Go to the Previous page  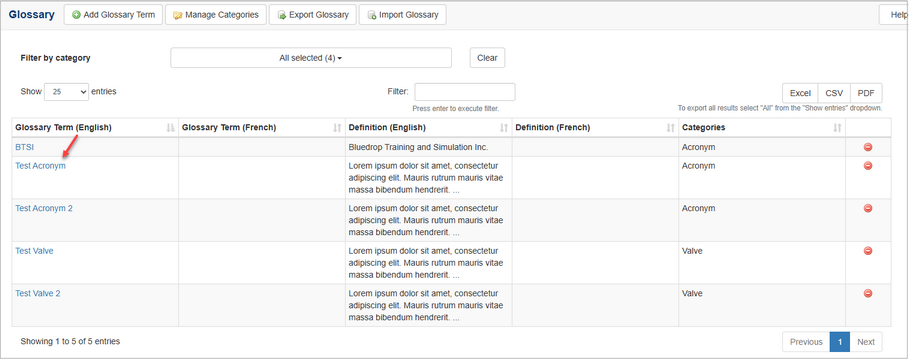point(806,342)
